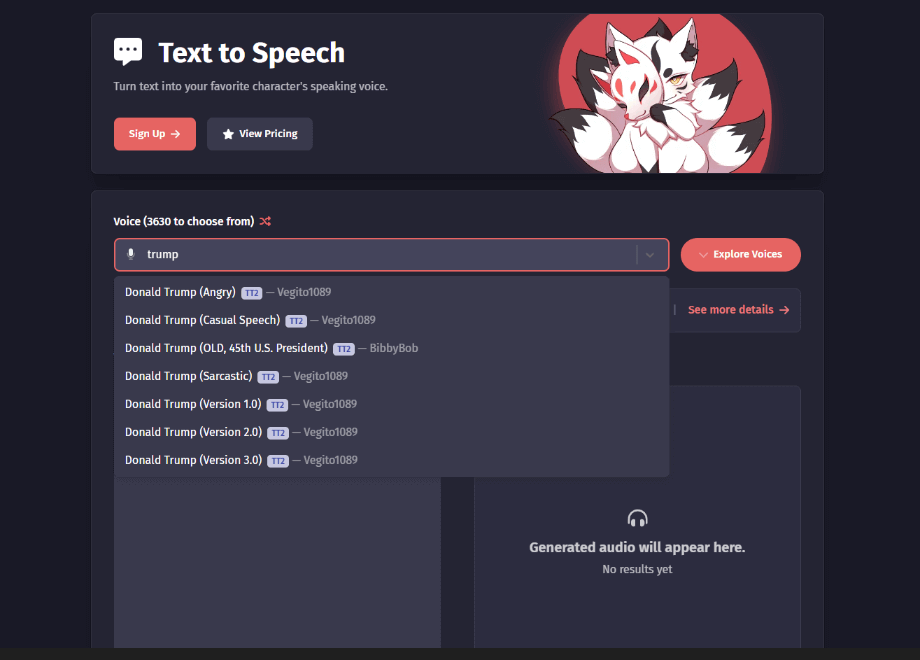Click the trump text in the search field

tap(163, 254)
